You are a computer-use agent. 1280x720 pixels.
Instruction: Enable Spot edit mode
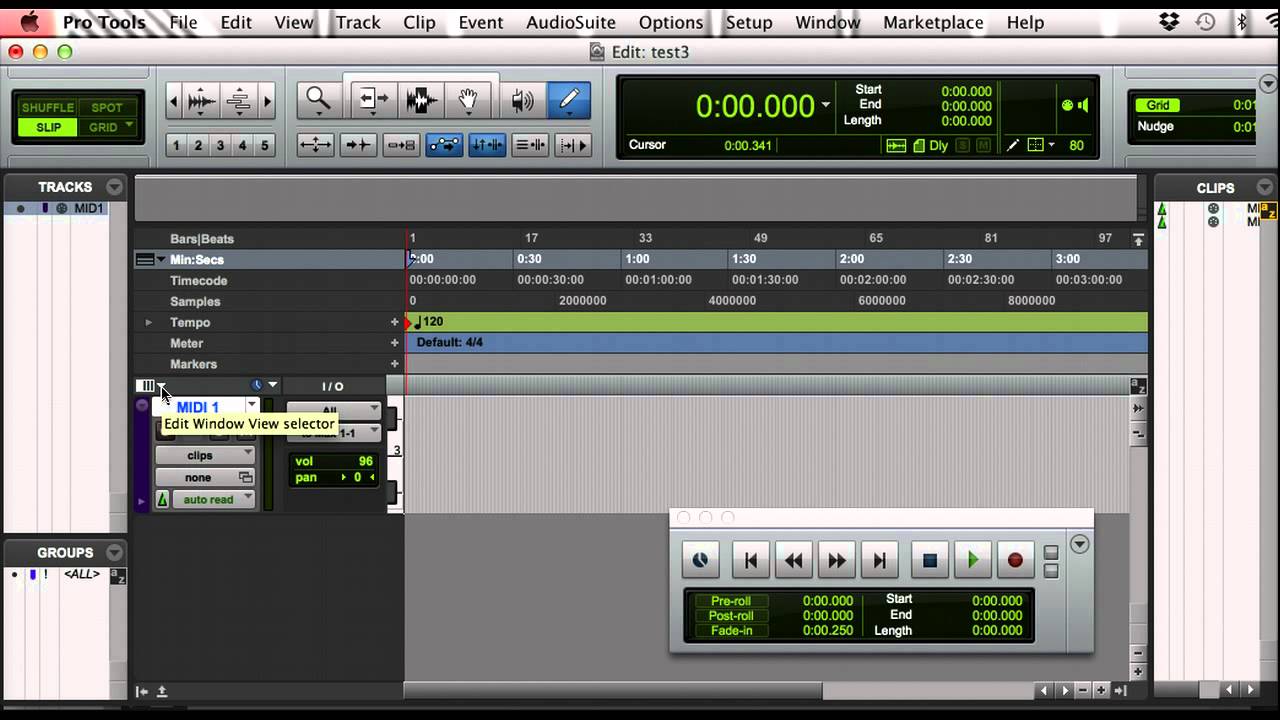(107, 107)
